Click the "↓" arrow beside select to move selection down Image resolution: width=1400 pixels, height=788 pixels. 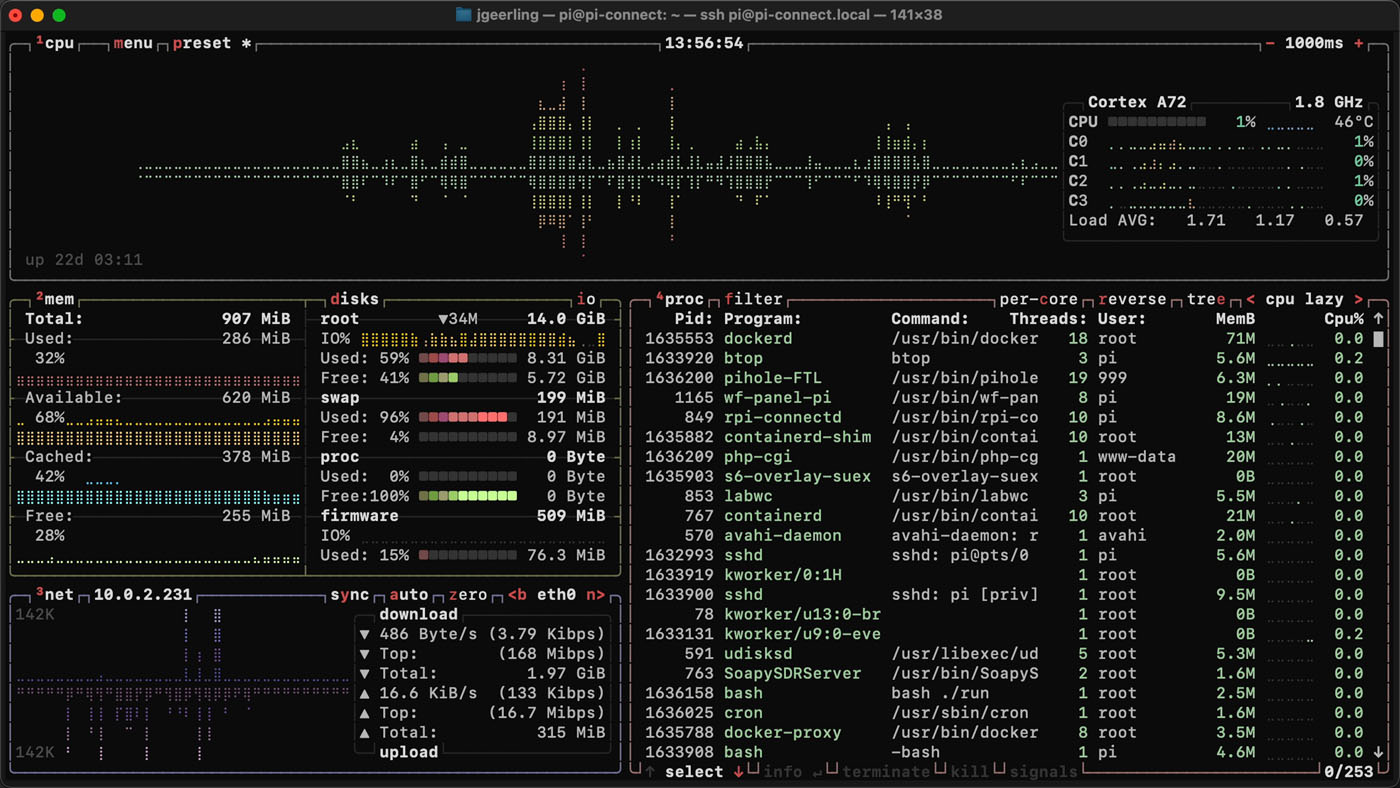[738, 771]
